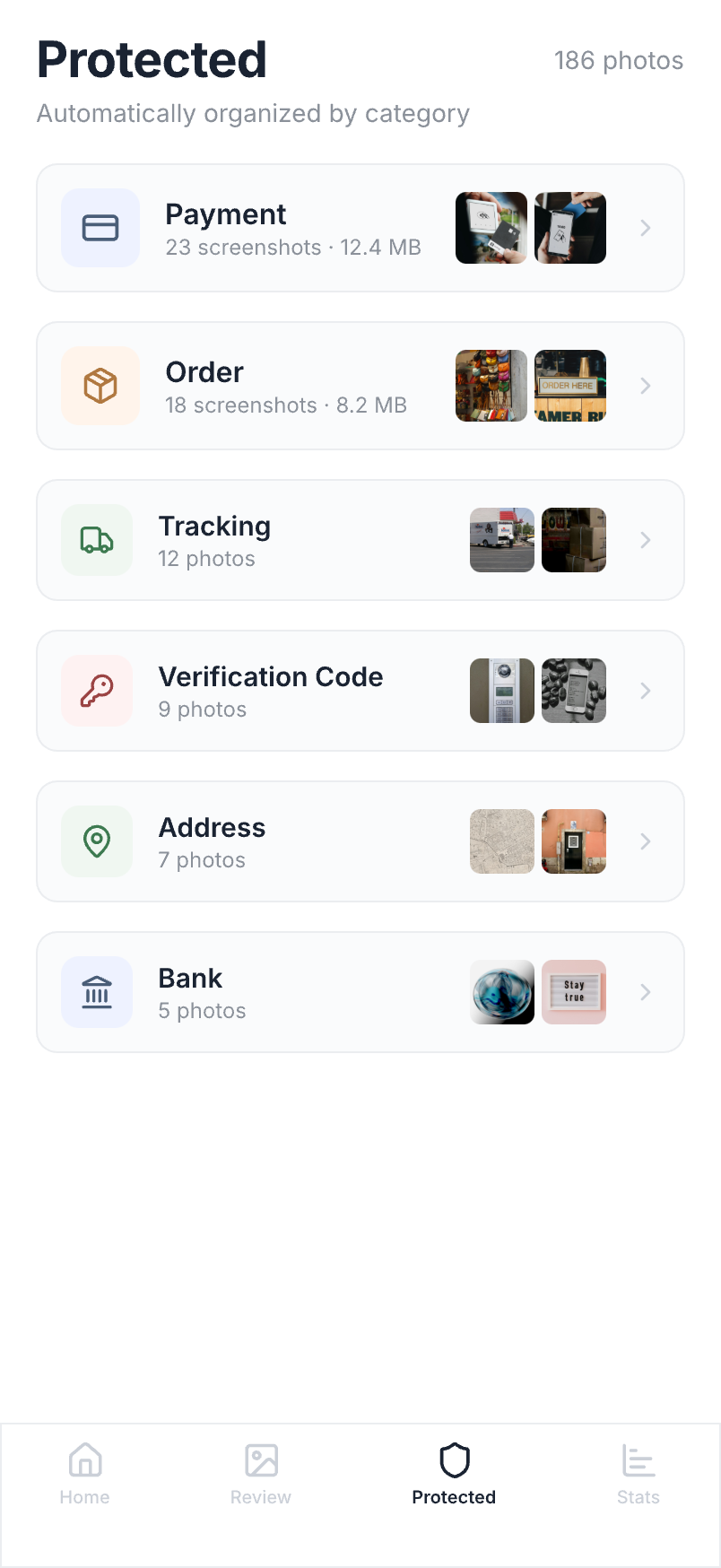Click the Order package box icon
The width and height of the screenshot is (721, 1568).
pos(100,386)
